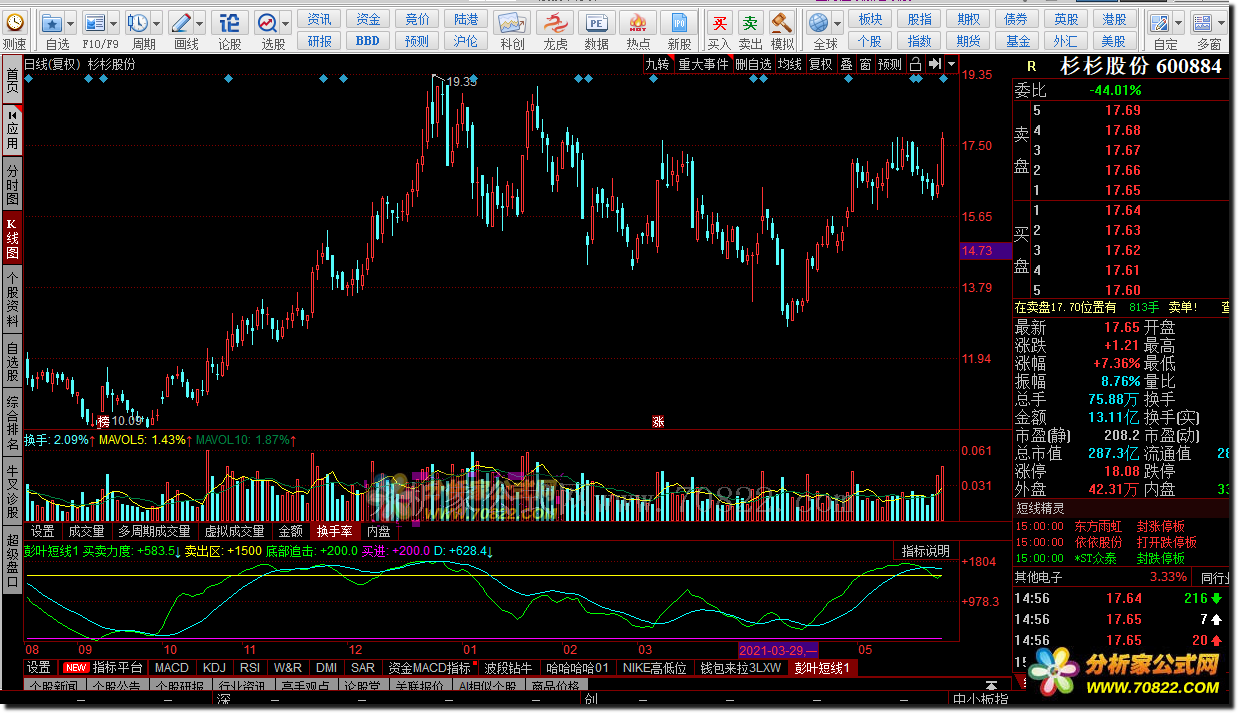1239x713 pixels.
Task: Open the 全球 global markets globe icon
Action: point(819,22)
